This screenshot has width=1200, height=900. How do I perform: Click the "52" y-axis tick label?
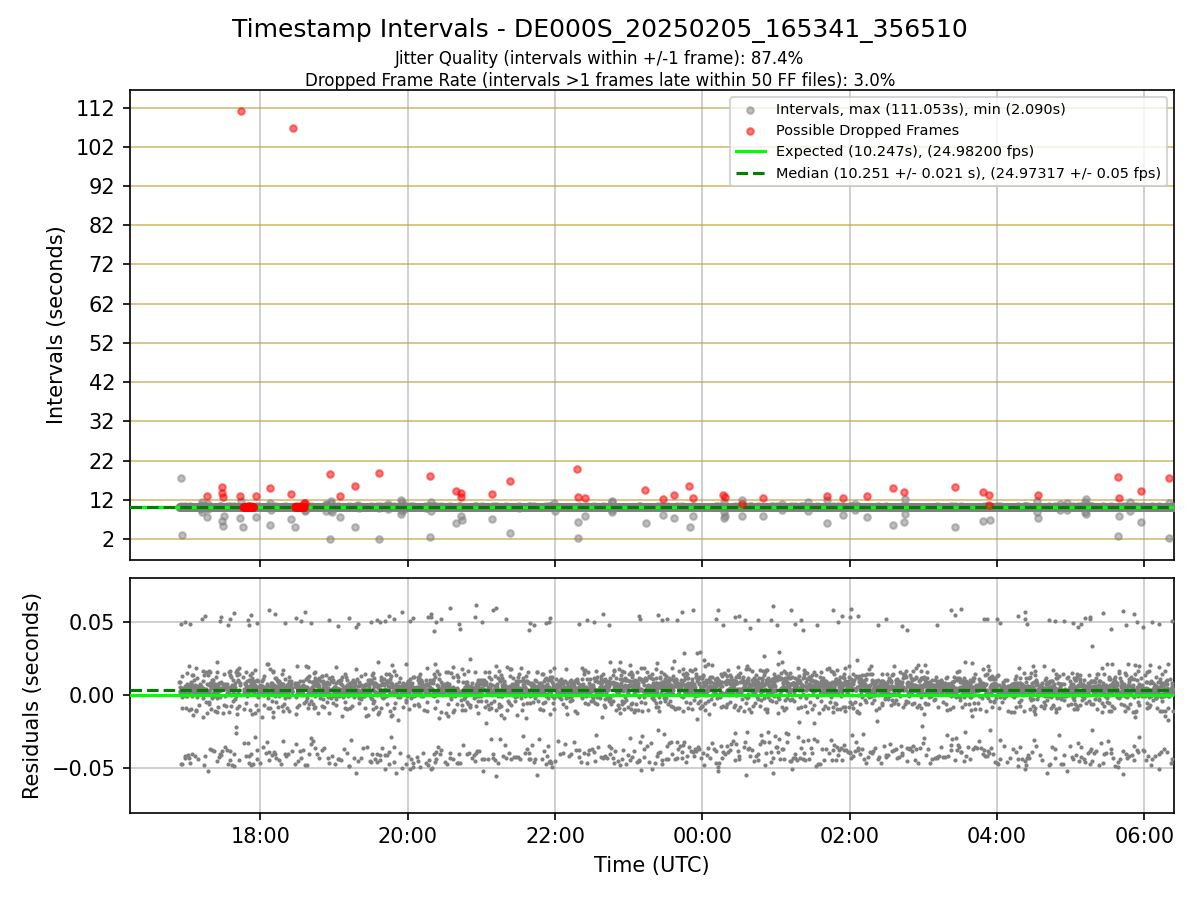click(x=103, y=343)
